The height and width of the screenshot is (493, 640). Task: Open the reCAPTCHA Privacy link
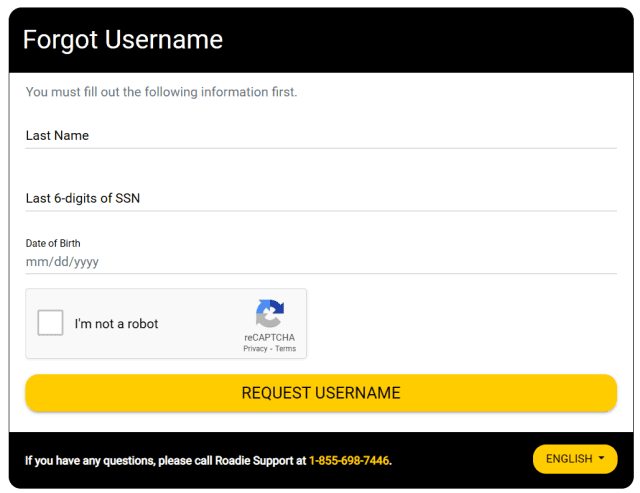pos(255,349)
